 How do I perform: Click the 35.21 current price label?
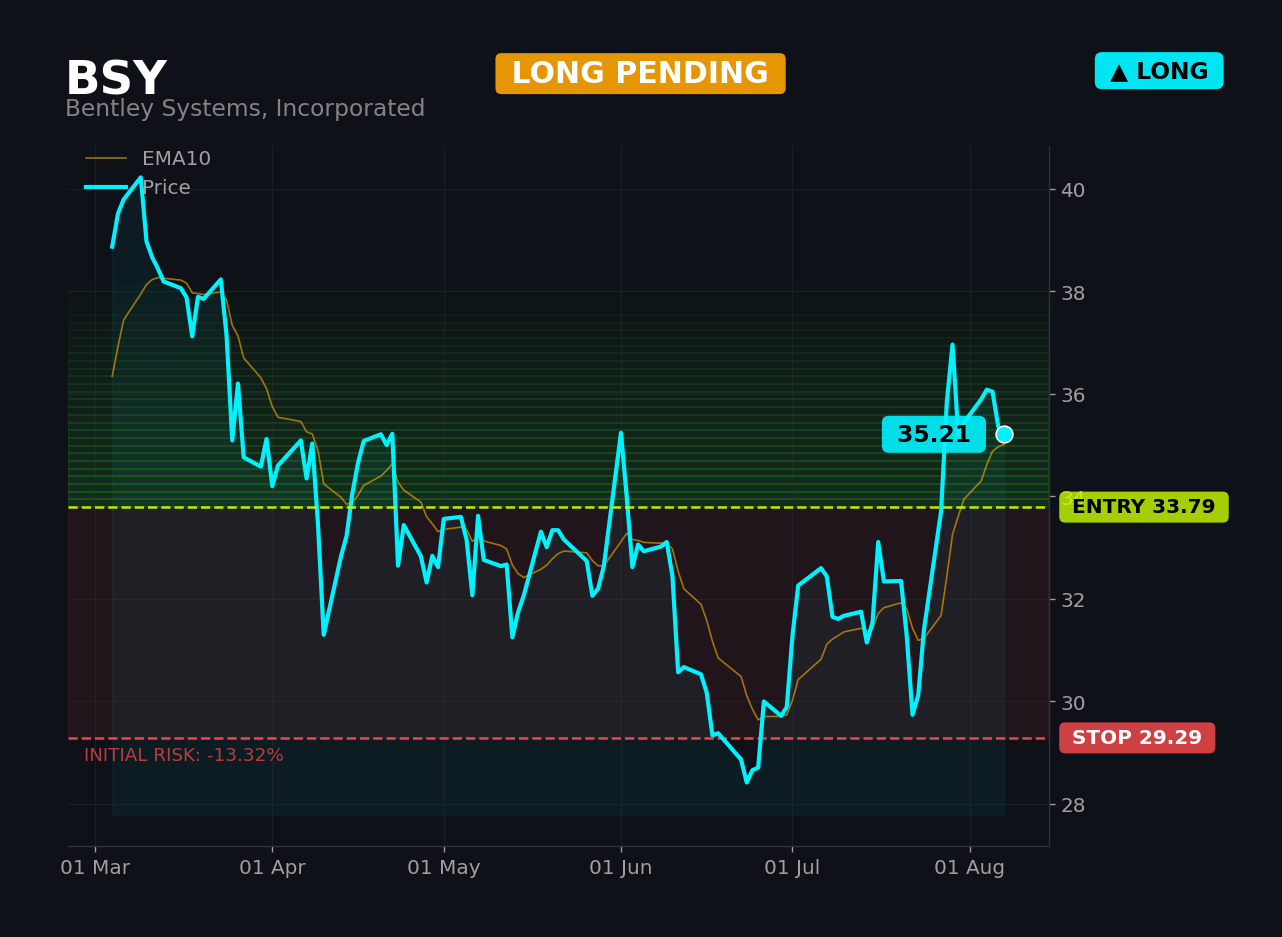coord(934,435)
